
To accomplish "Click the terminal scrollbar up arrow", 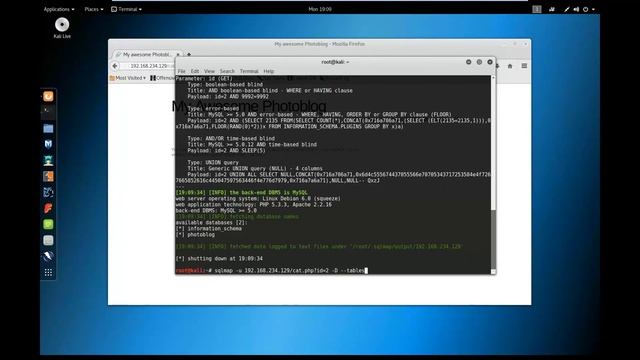I will pos(493,78).
